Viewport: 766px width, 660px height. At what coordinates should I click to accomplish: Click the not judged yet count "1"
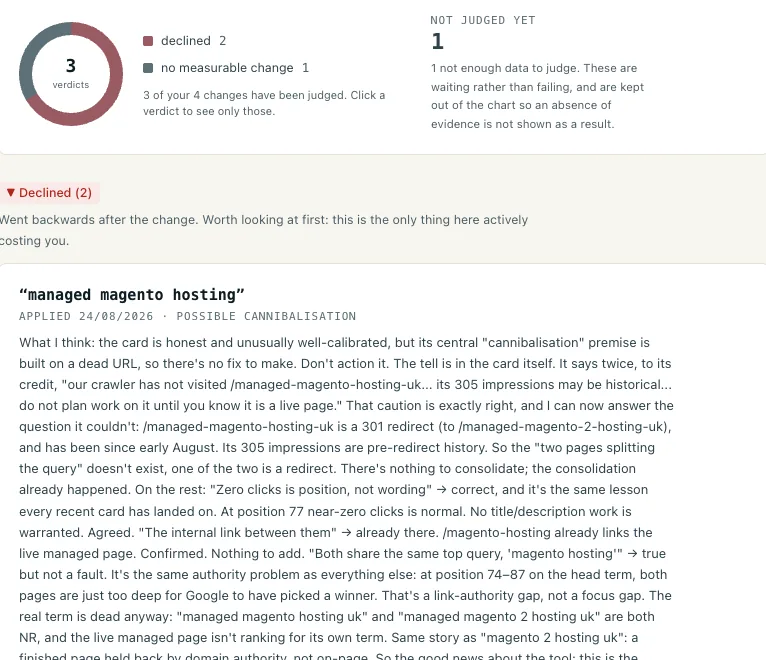click(x=437, y=42)
